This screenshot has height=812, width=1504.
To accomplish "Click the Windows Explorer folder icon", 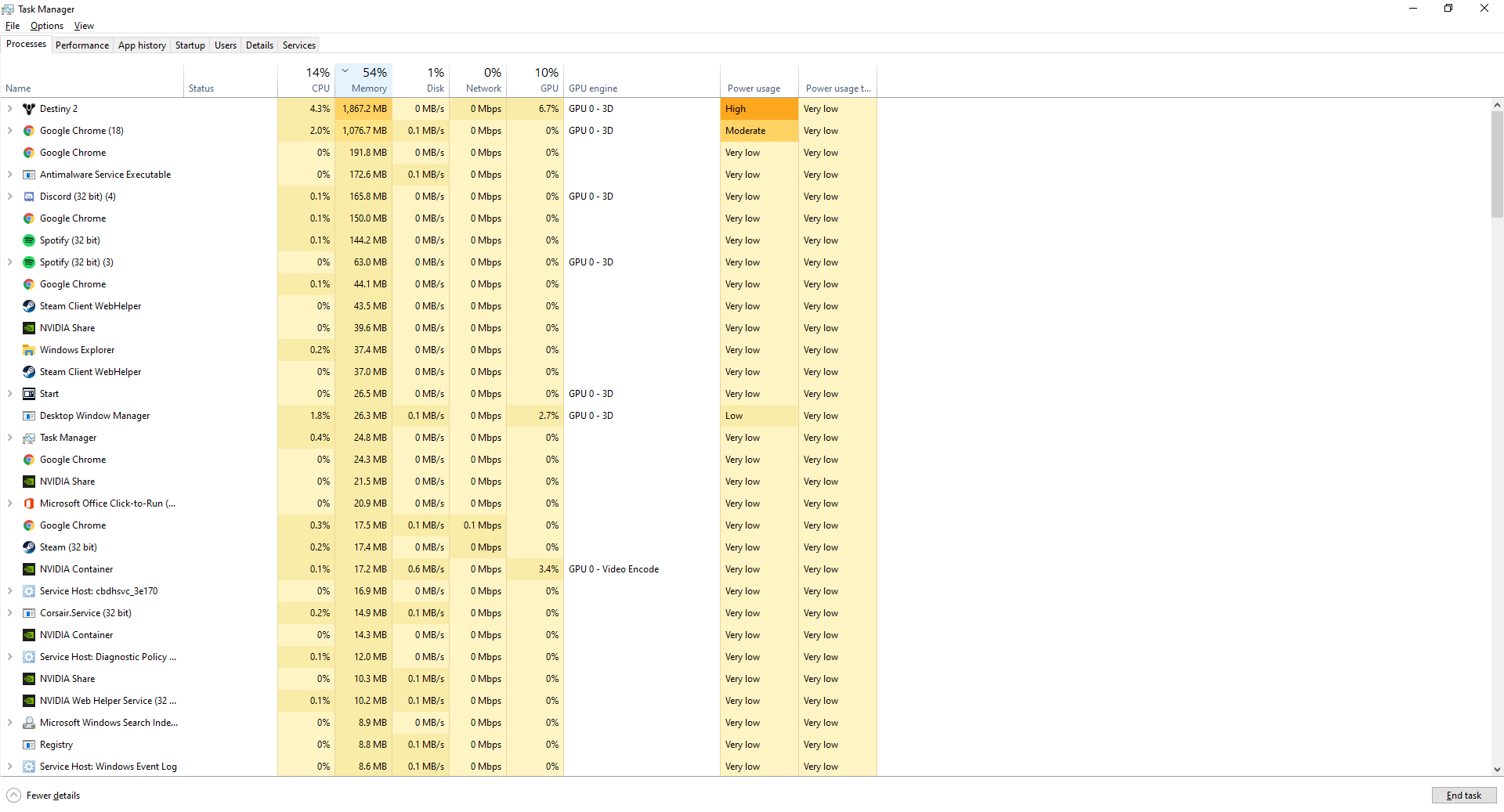I will (29, 350).
